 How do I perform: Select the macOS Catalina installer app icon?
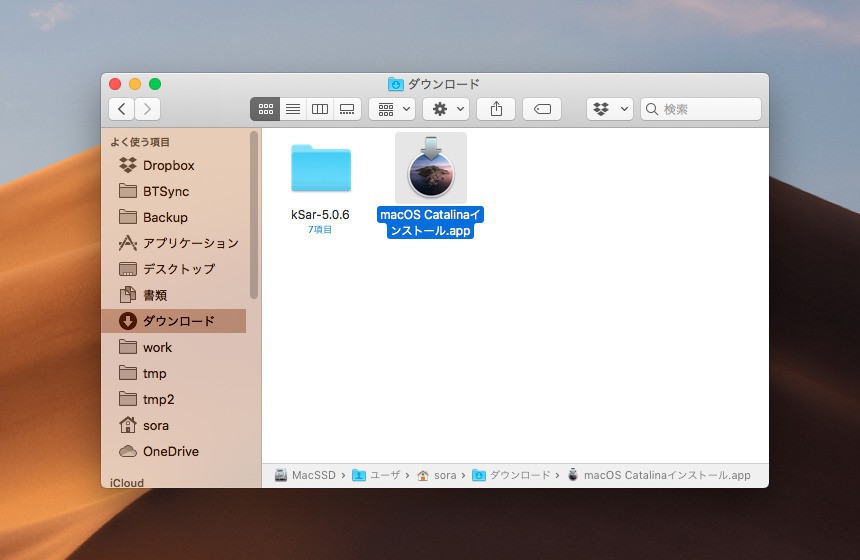(x=431, y=168)
